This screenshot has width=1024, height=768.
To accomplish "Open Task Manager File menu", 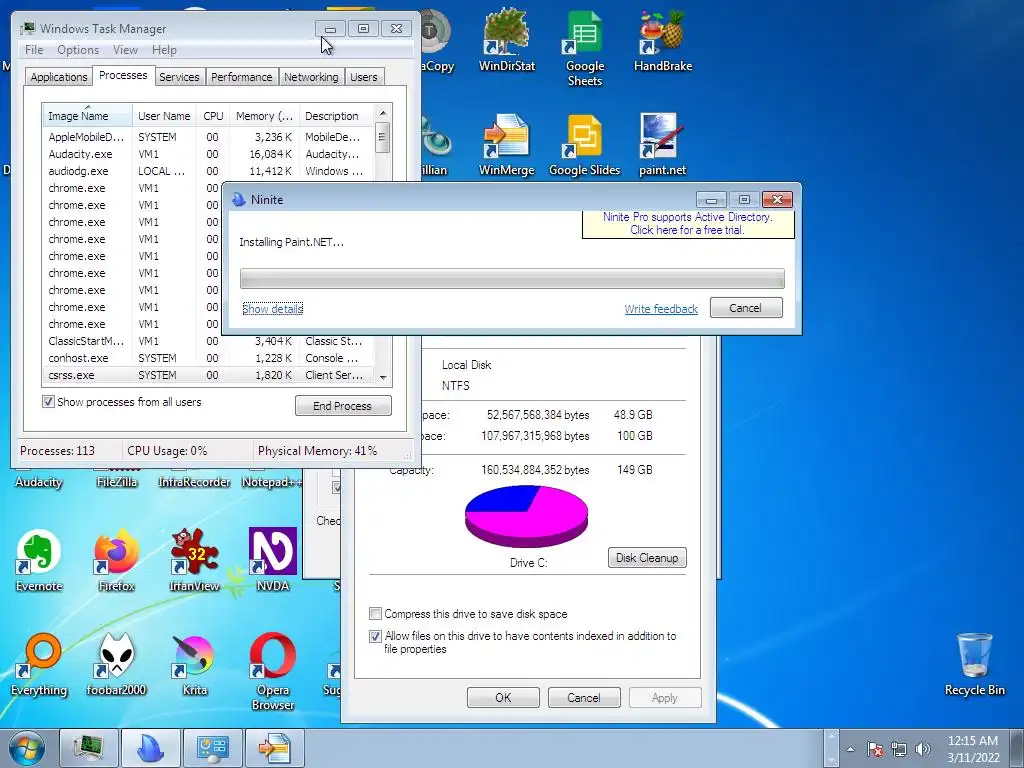I will (34, 50).
